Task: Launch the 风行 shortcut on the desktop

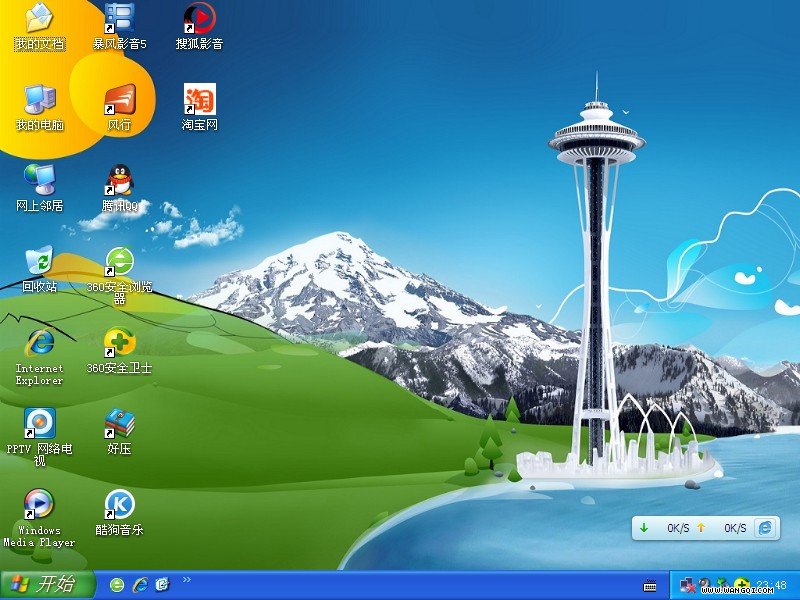Action: click(119, 107)
